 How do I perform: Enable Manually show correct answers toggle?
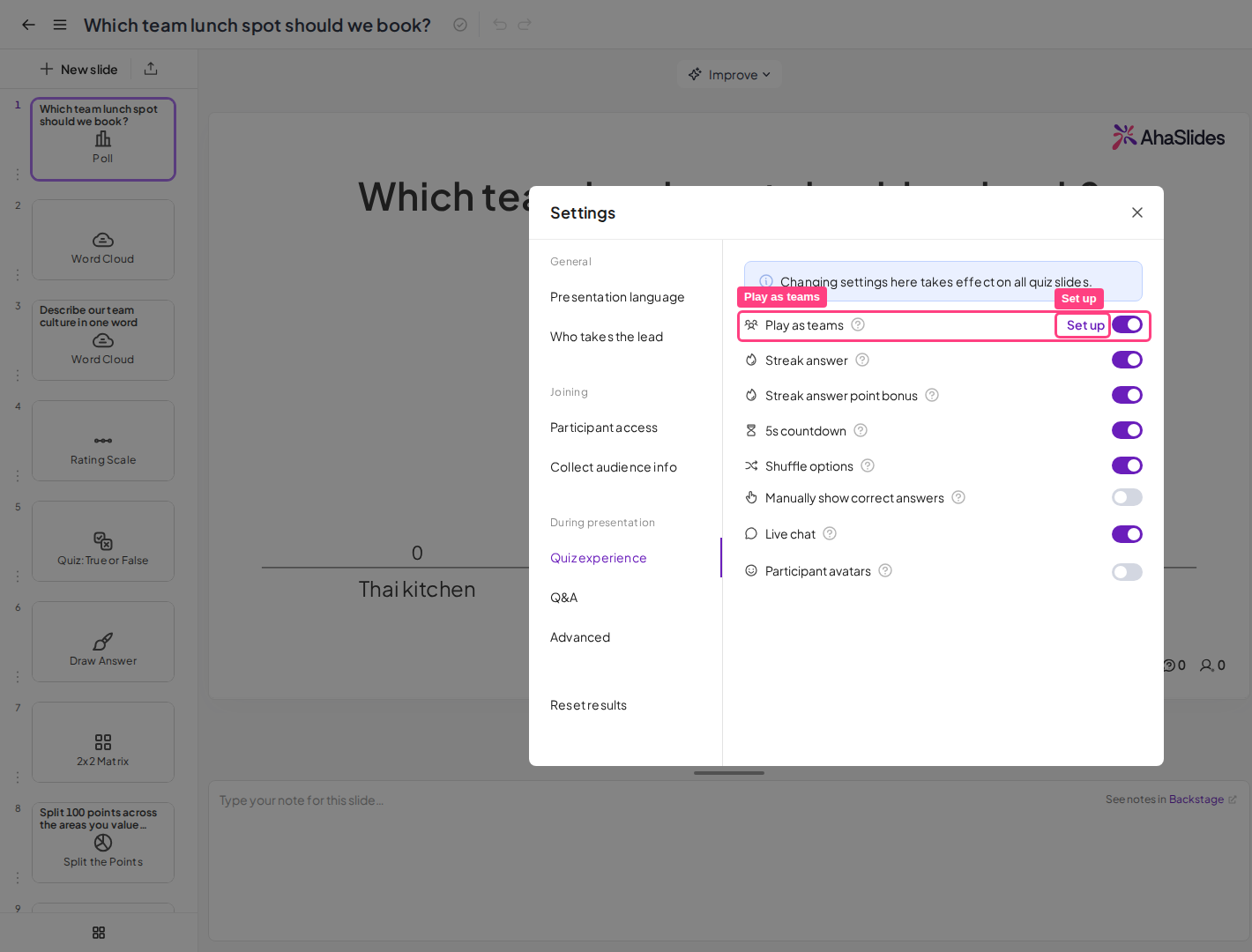point(1127,497)
